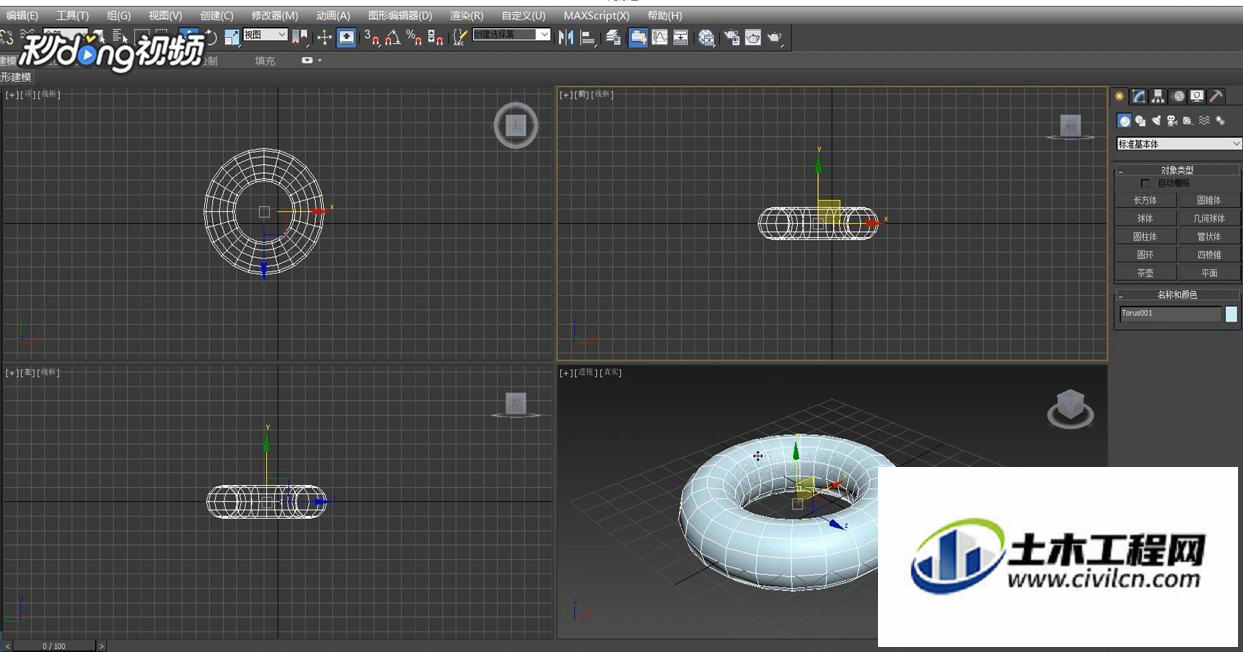Click the 管状体 button
Image resolution: width=1243 pixels, height=652 pixels.
[1209, 237]
